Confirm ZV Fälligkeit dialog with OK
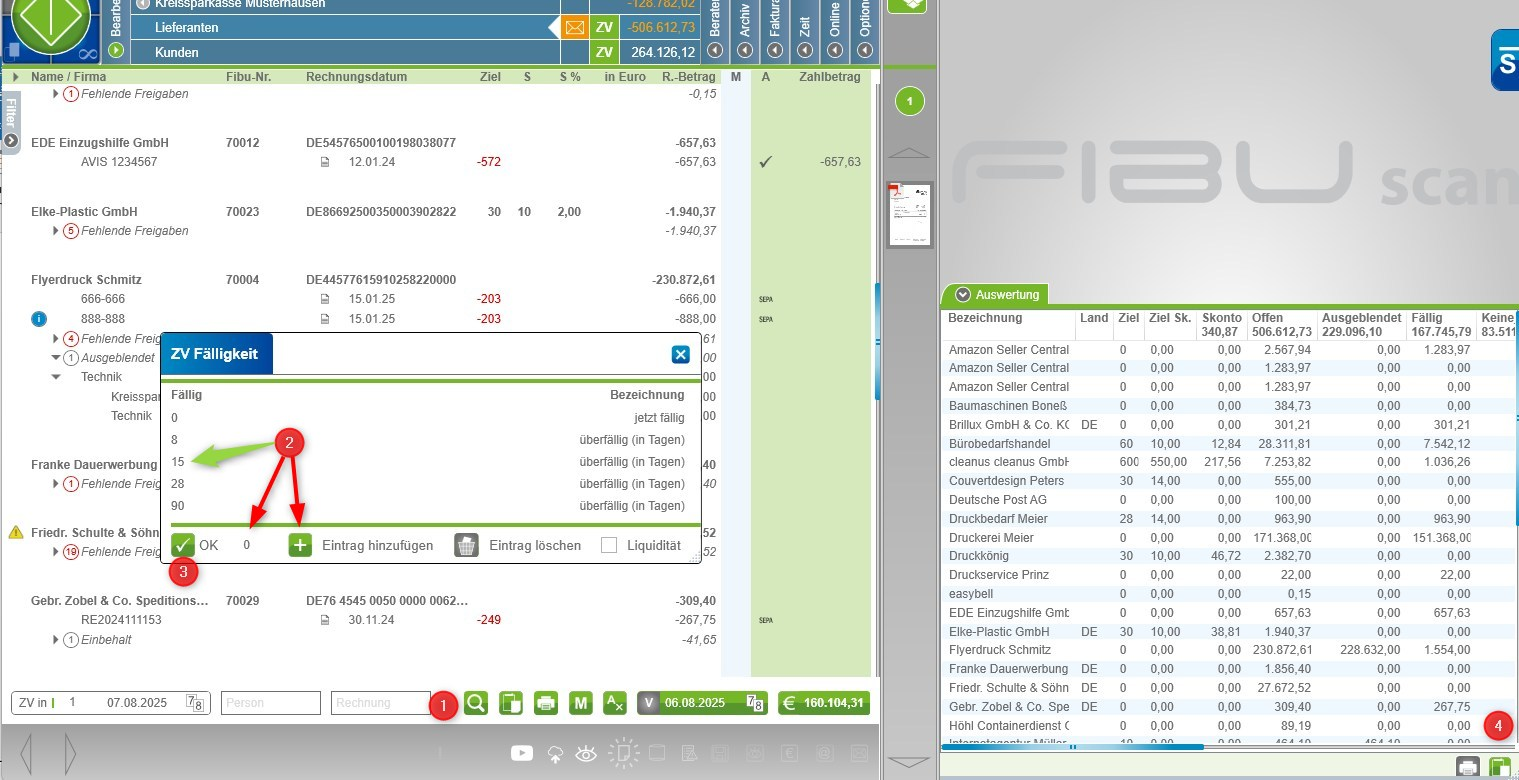Image resolution: width=1519 pixels, height=780 pixels. (x=183, y=545)
